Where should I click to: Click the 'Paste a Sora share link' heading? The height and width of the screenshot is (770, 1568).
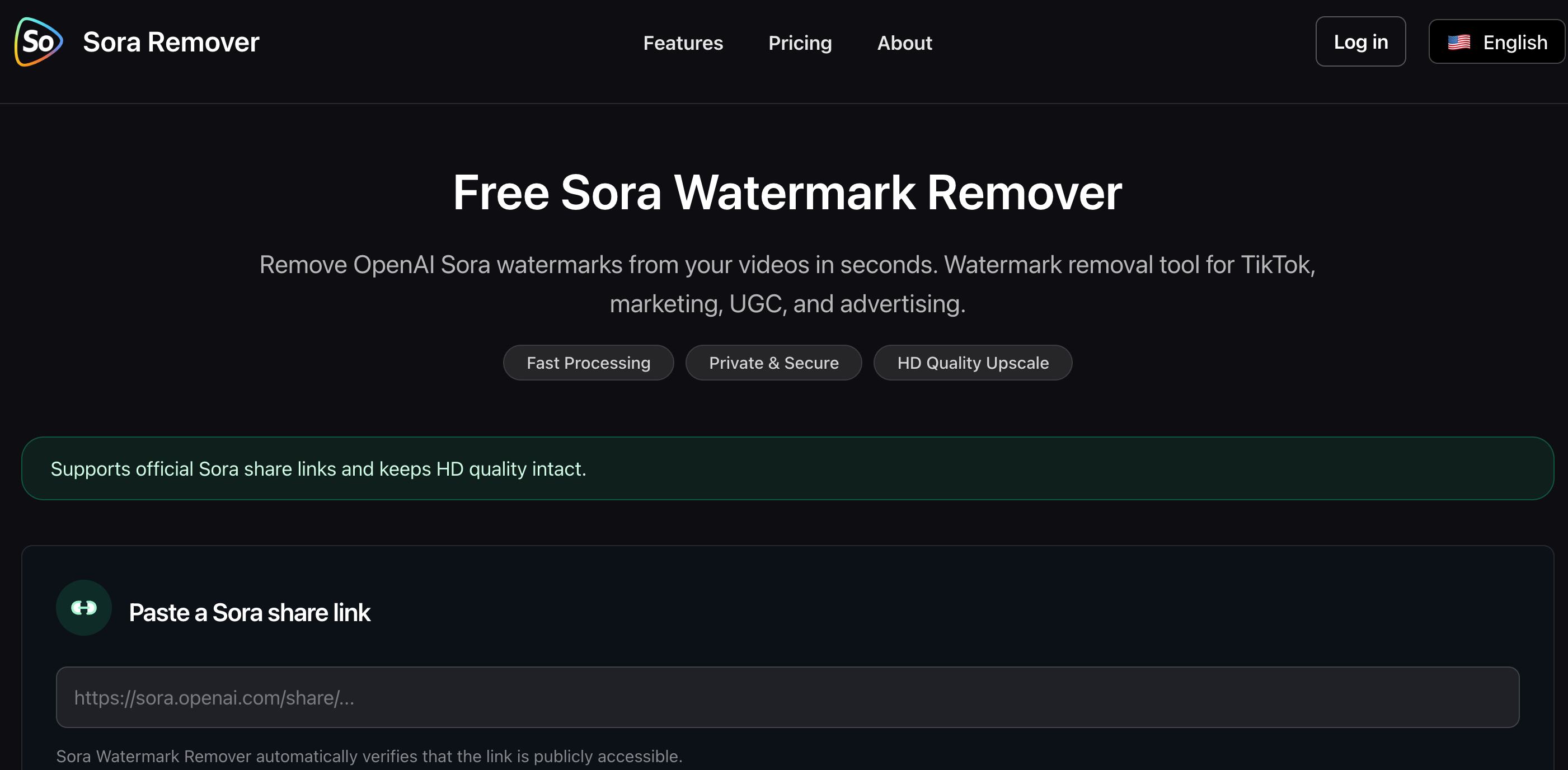click(250, 612)
